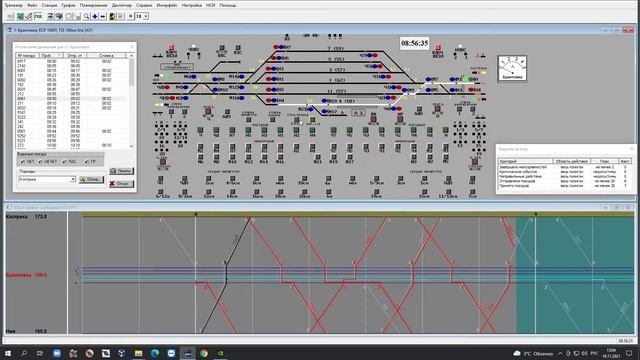Open Windows taskbar search
This screenshot has width=640, height=360.
click(24, 353)
